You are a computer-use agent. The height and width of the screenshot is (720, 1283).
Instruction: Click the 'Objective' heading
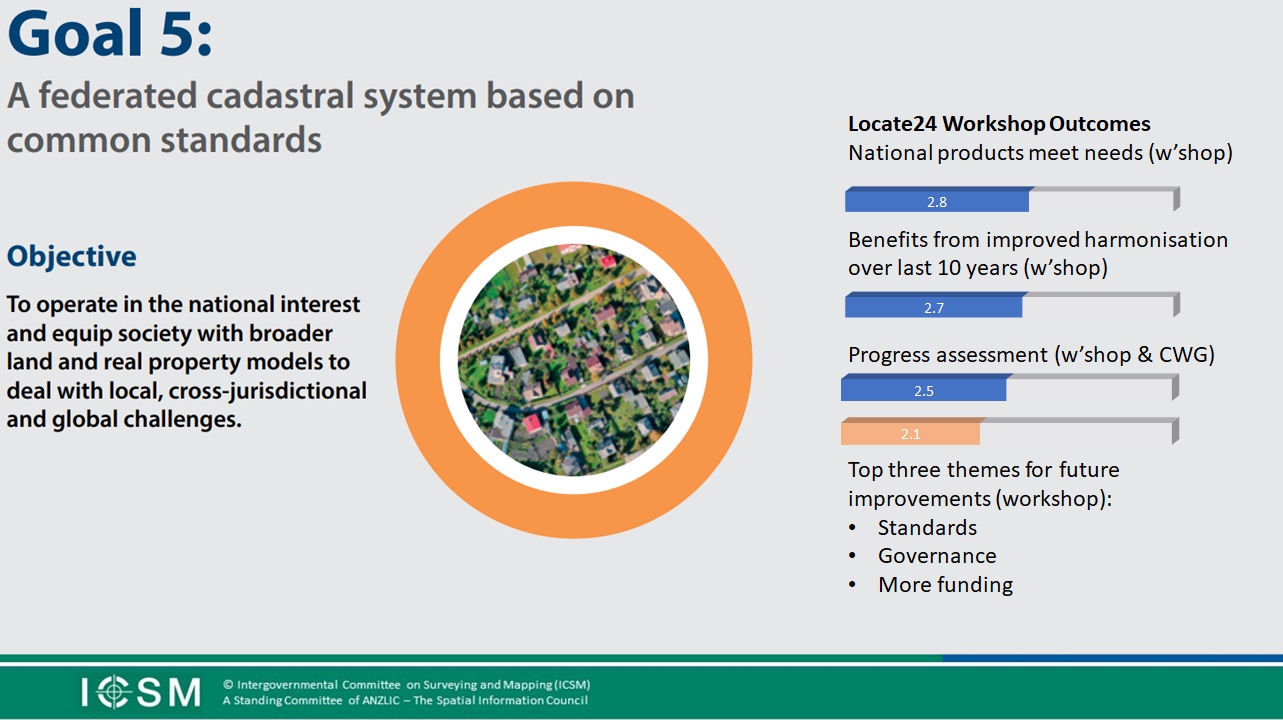click(72, 257)
